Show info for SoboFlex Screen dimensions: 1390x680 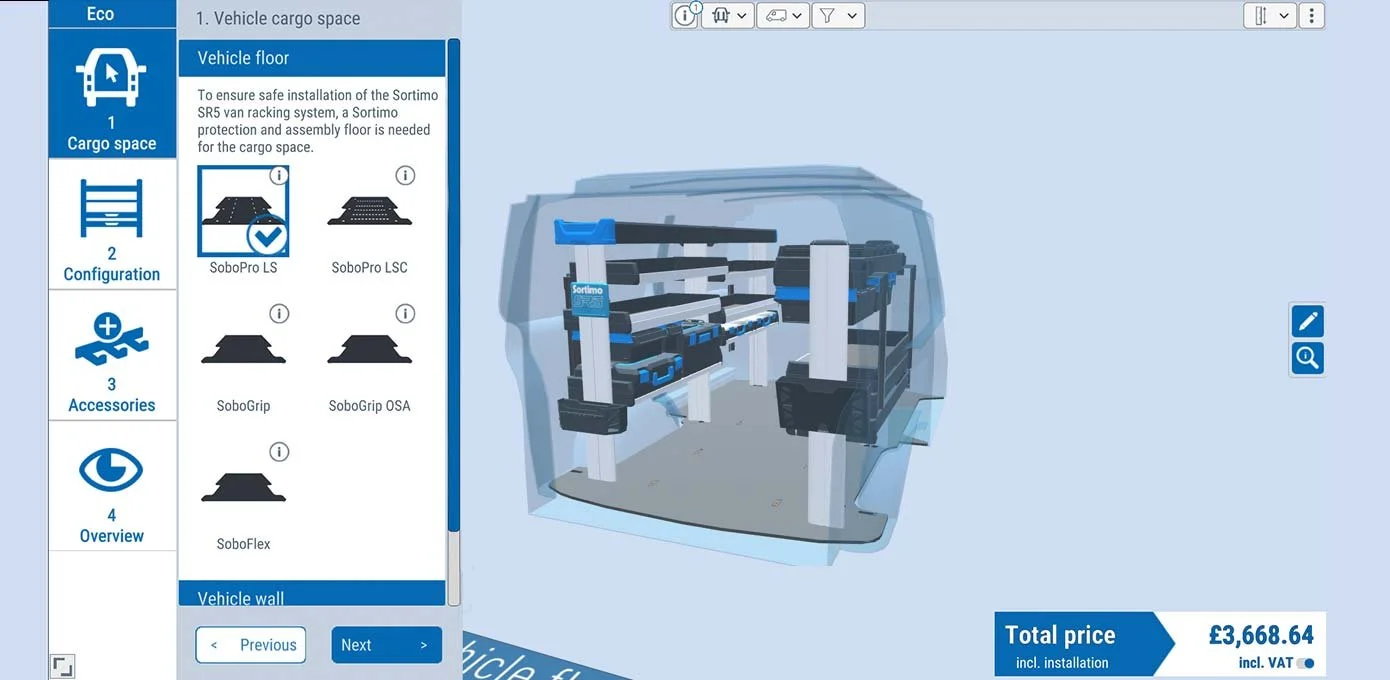(x=279, y=452)
